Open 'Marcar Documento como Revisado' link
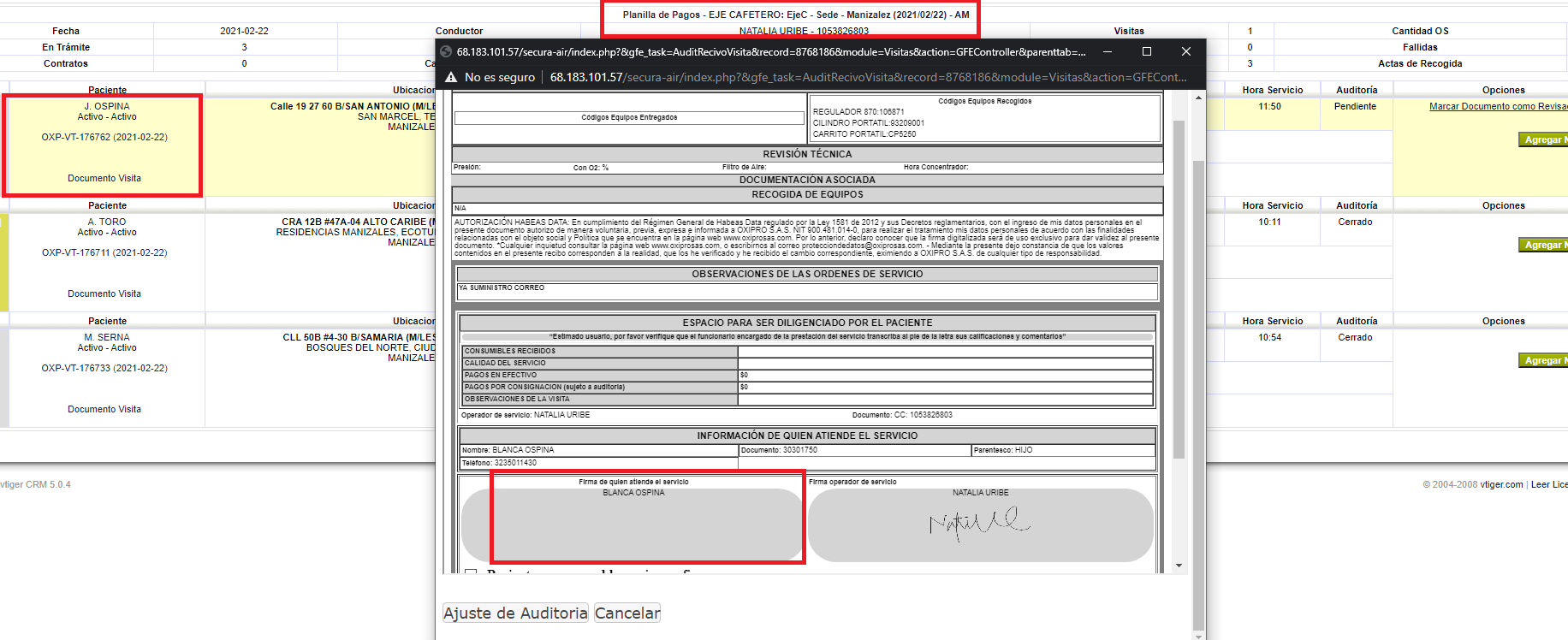The height and width of the screenshot is (640, 1568). pos(1499,106)
